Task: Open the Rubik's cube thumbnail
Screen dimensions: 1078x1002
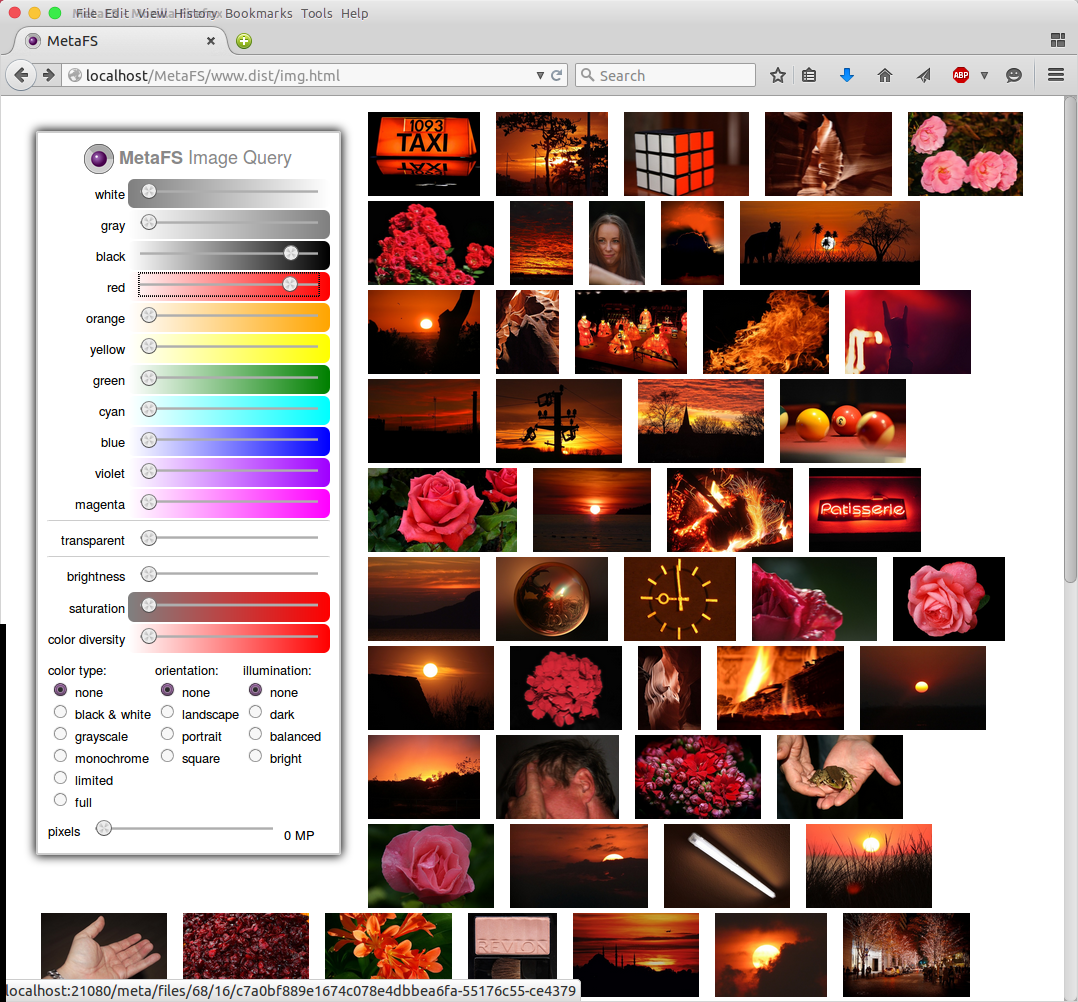Action: tap(686, 154)
